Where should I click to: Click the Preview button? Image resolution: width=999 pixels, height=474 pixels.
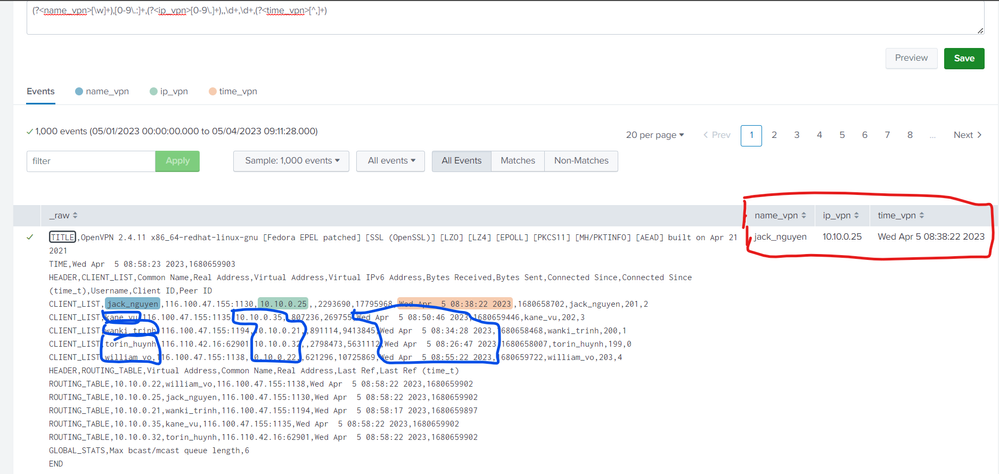click(x=911, y=58)
